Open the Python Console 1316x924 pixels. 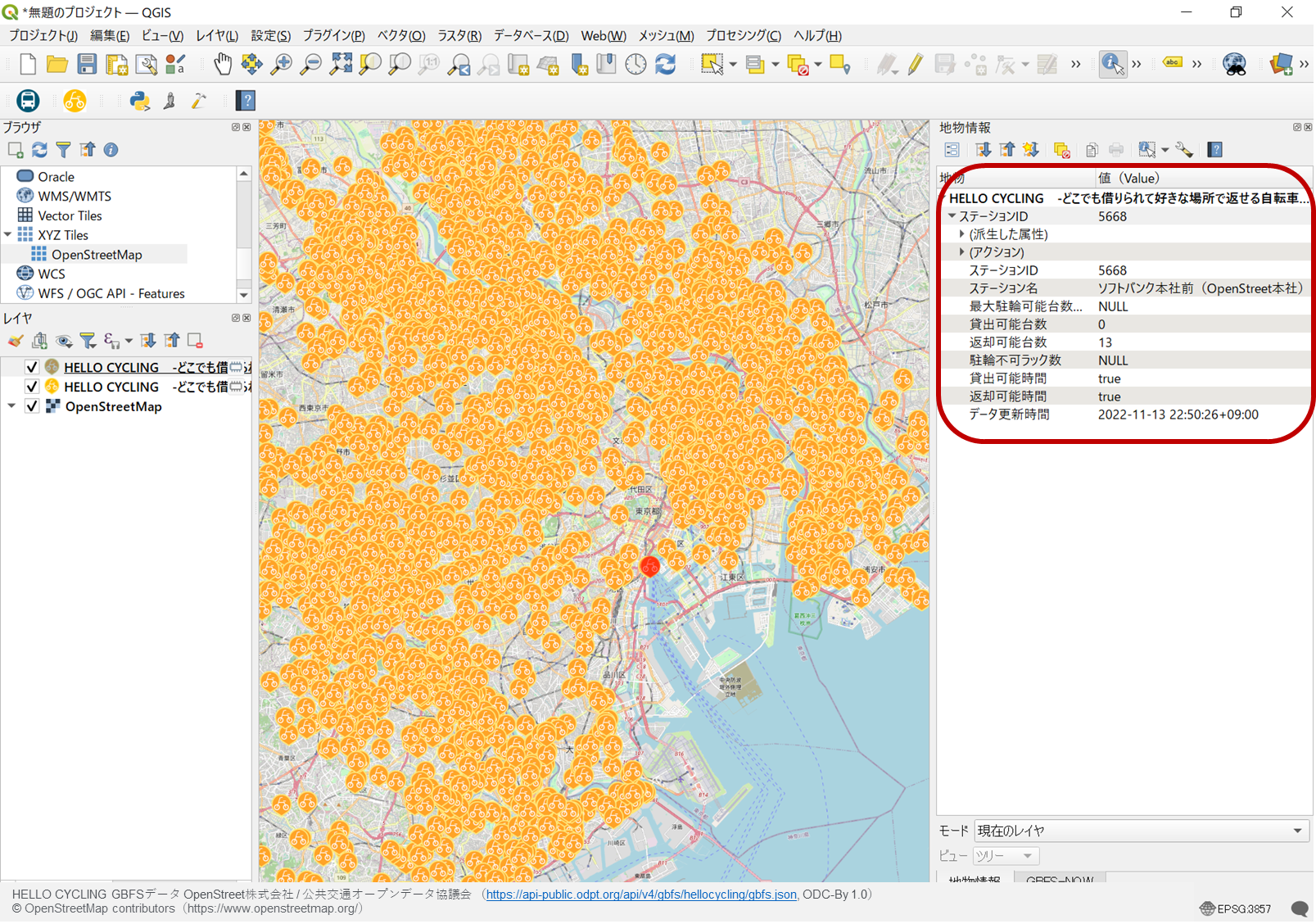coord(140,101)
